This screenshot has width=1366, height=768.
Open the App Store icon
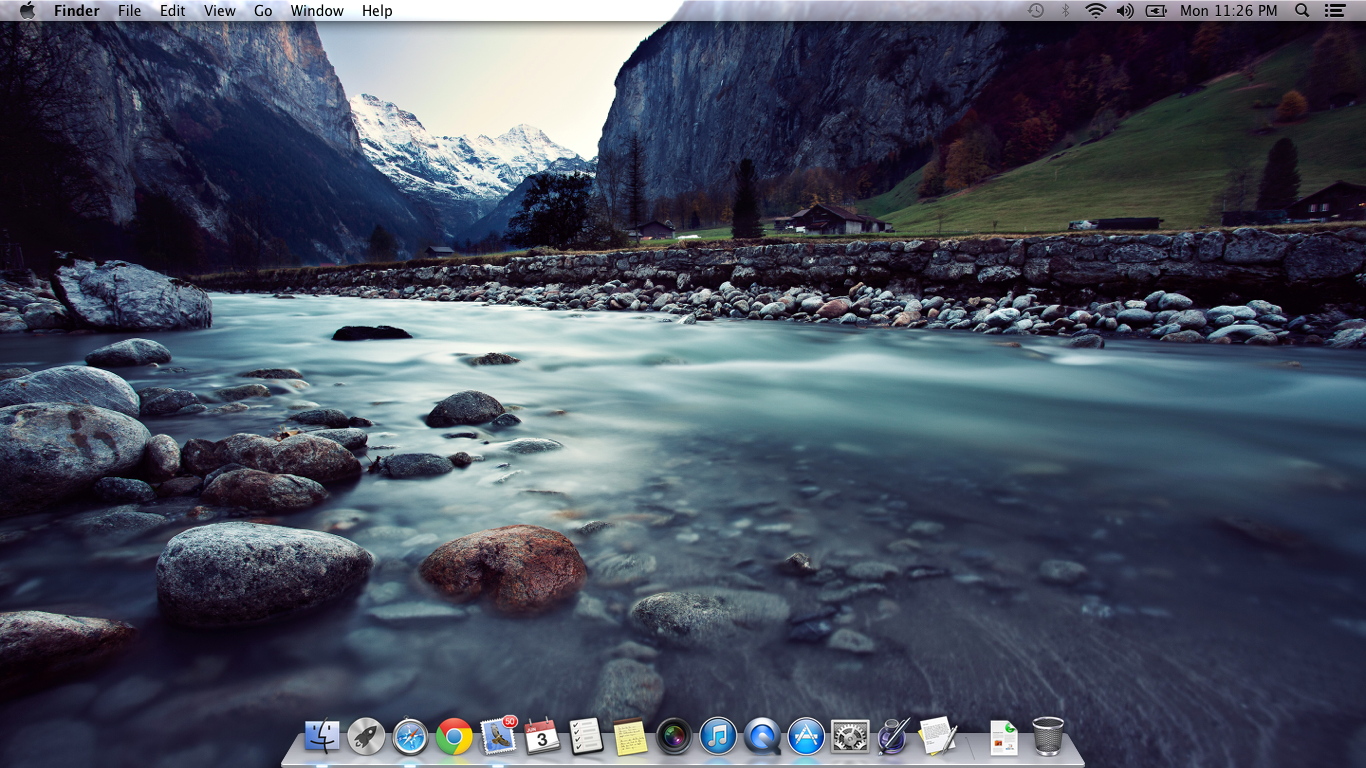pos(806,737)
